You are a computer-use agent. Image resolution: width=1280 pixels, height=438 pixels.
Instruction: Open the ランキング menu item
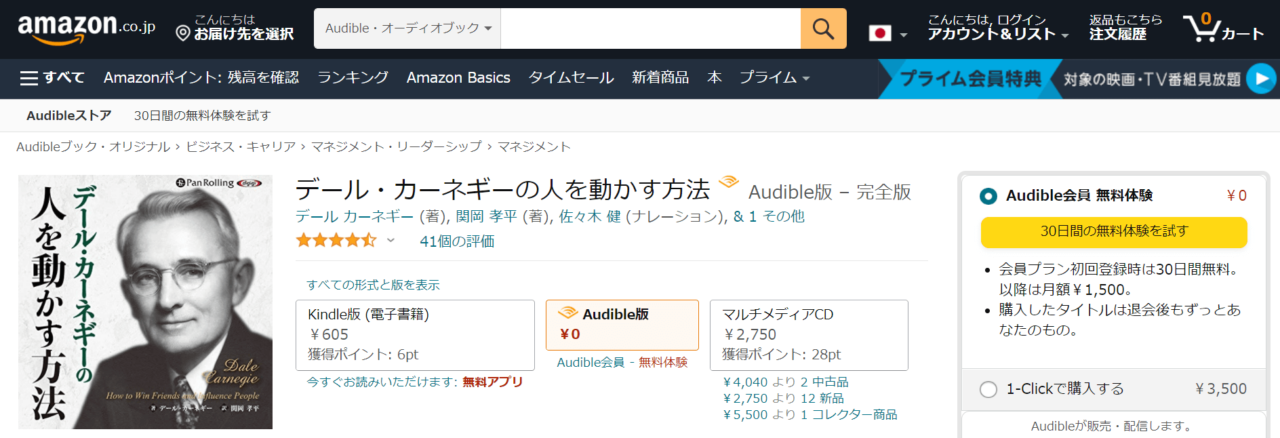coord(353,78)
